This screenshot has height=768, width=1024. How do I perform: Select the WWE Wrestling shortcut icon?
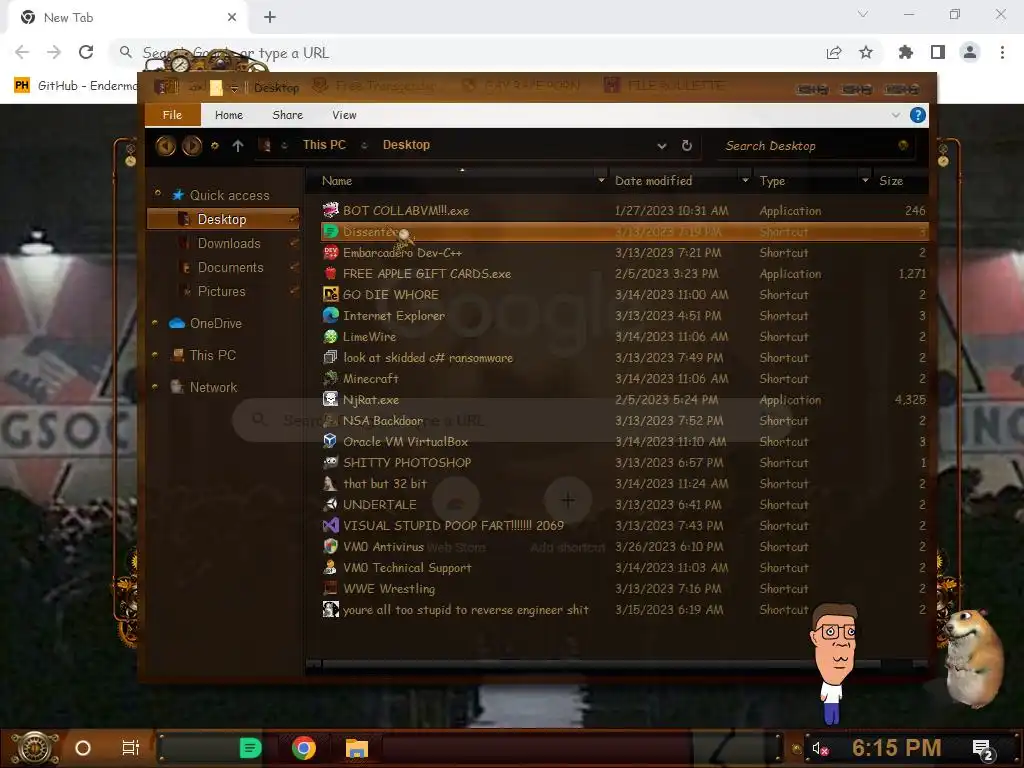click(x=330, y=588)
